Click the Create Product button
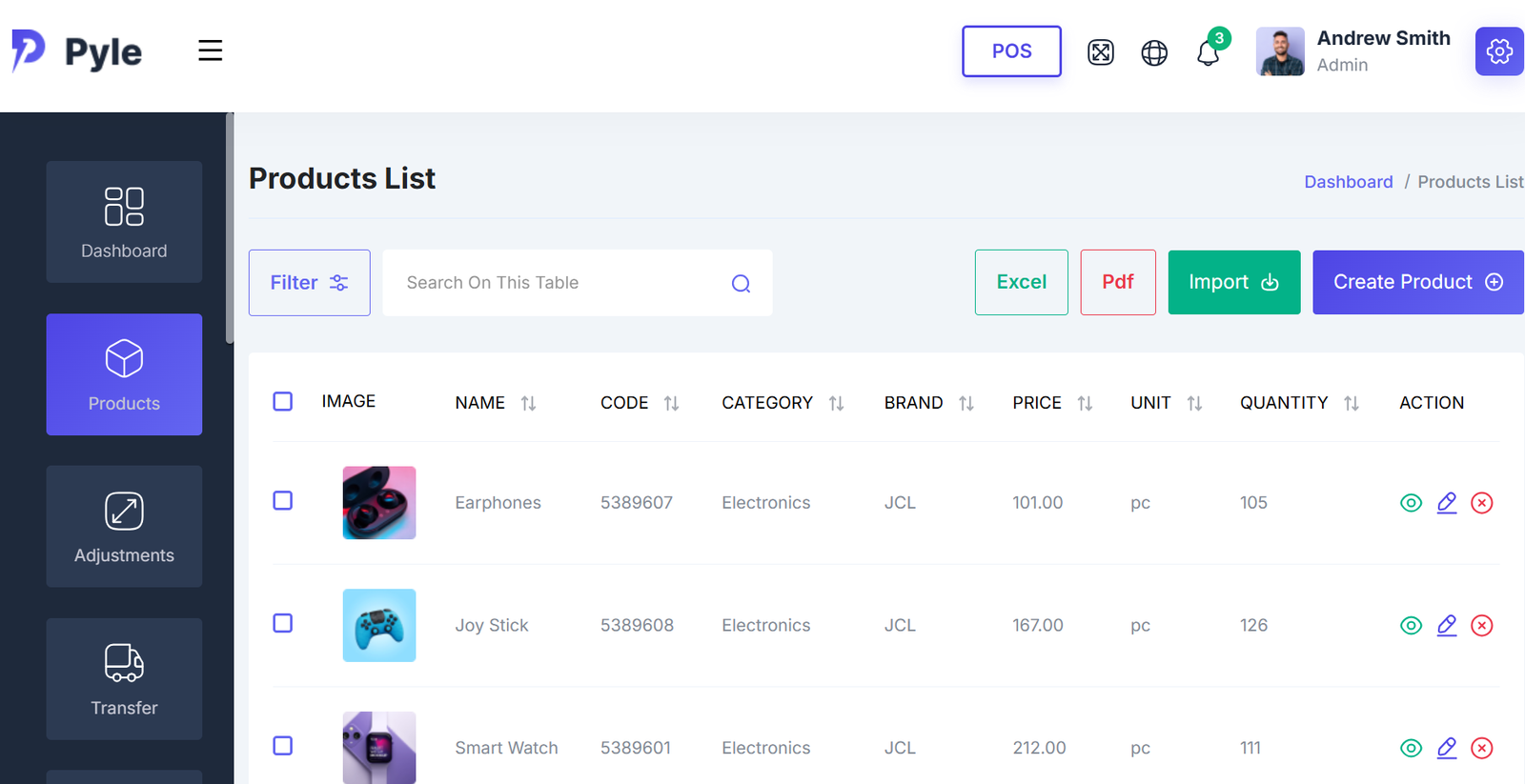Image resolution: width=1525 pixels, height=784 pixels. tap(1417, 282)
